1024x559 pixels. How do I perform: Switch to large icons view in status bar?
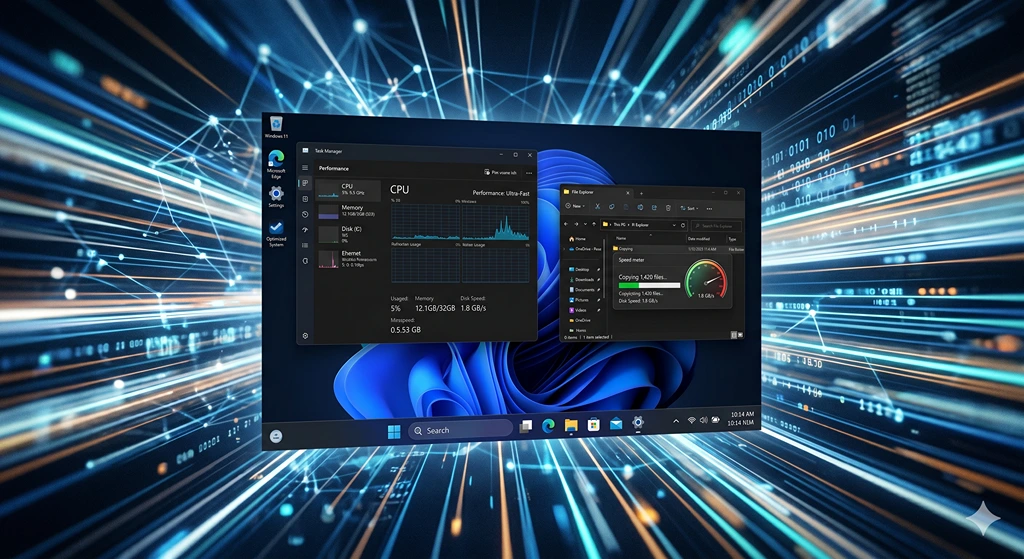point(740,335)
